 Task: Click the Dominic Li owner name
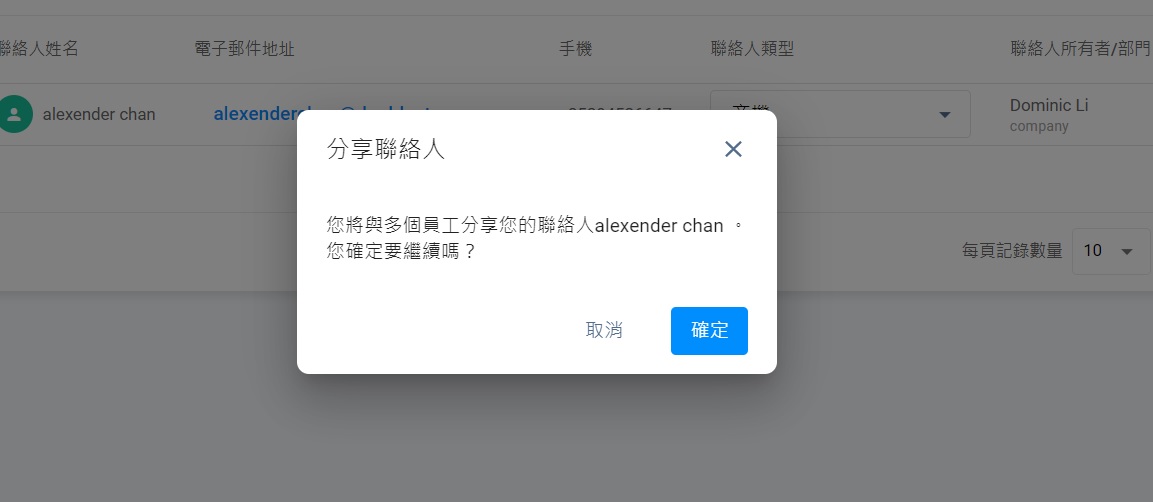click(x=1049, y=105)
